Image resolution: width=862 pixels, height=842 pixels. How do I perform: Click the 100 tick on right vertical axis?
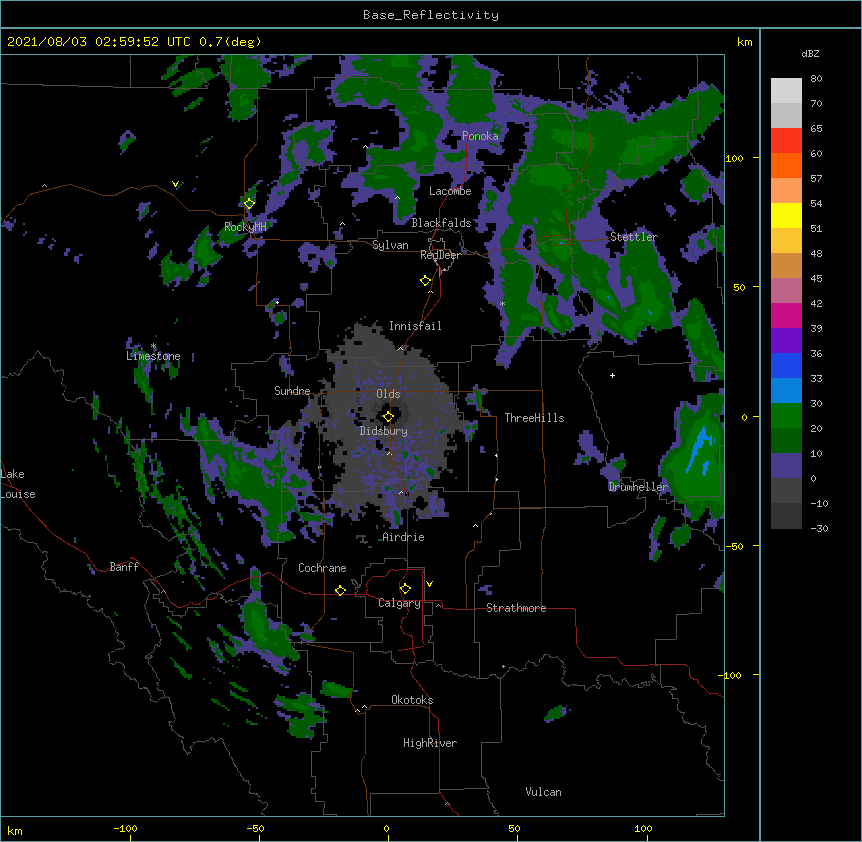pos(734,158)
